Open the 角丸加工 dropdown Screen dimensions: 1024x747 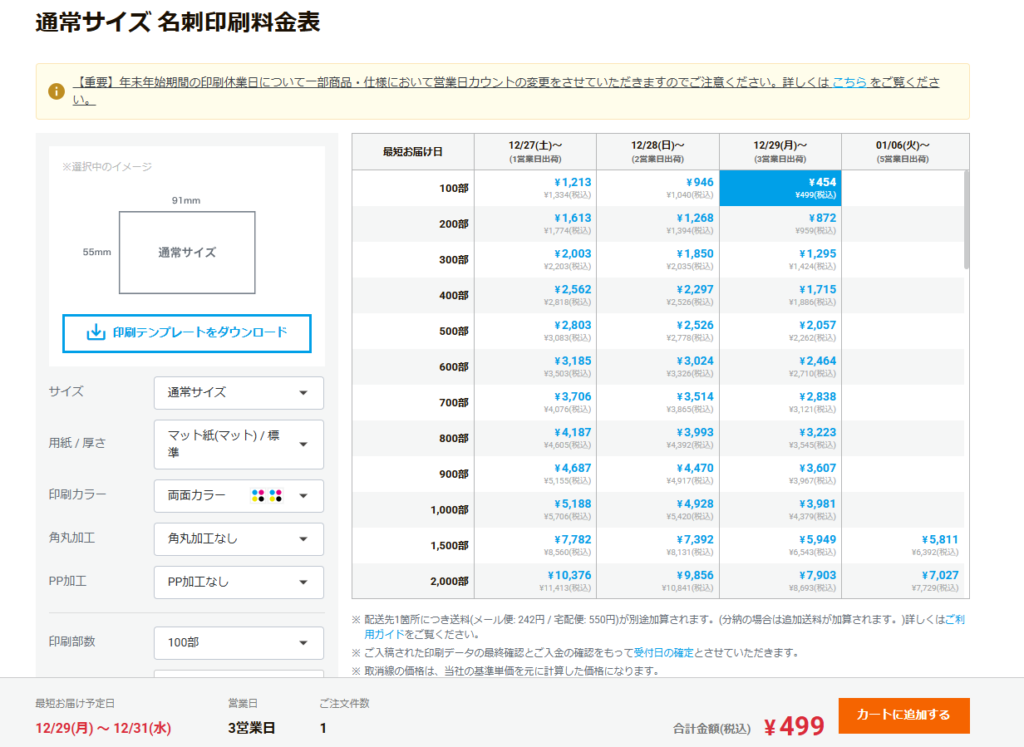click(x=238, y=538)
